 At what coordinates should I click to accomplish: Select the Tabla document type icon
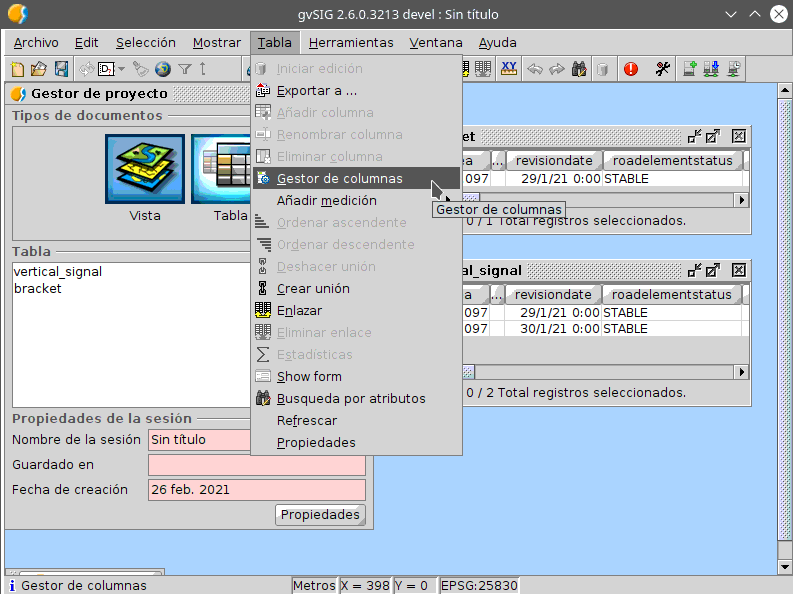click(221, 169)
